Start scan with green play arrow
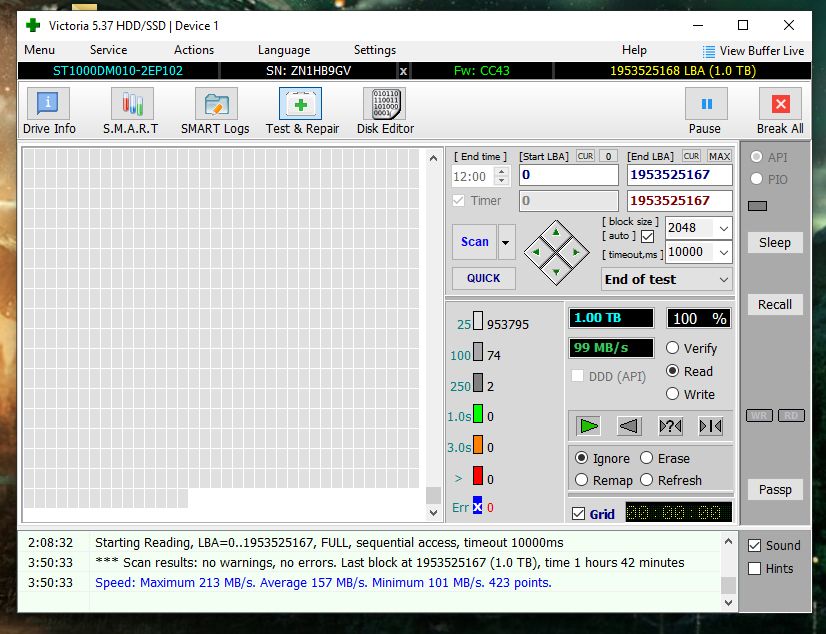Viewport: 826px width, 634px height. point(588,426)
